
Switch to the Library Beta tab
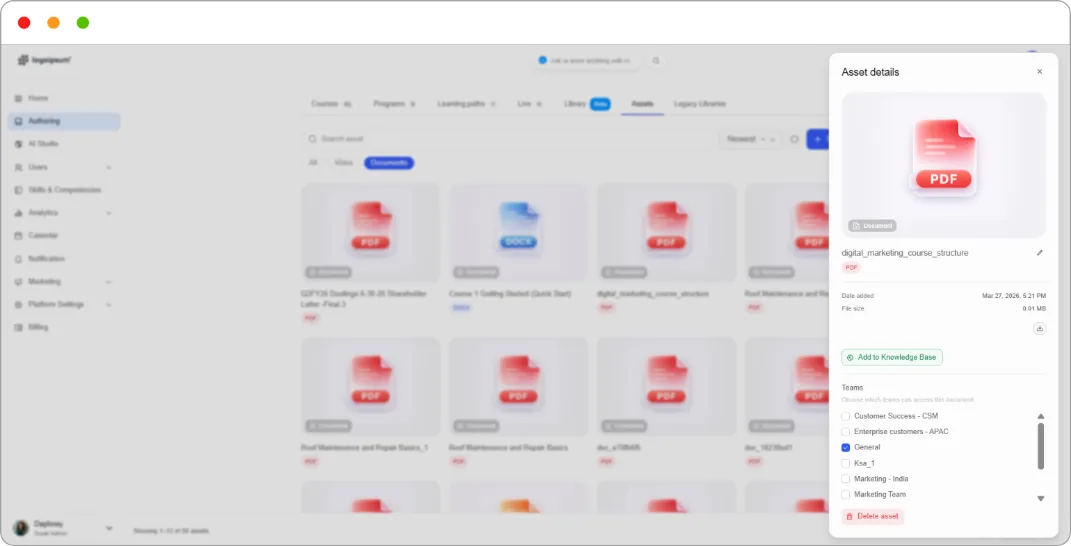[x=587, y=104]
